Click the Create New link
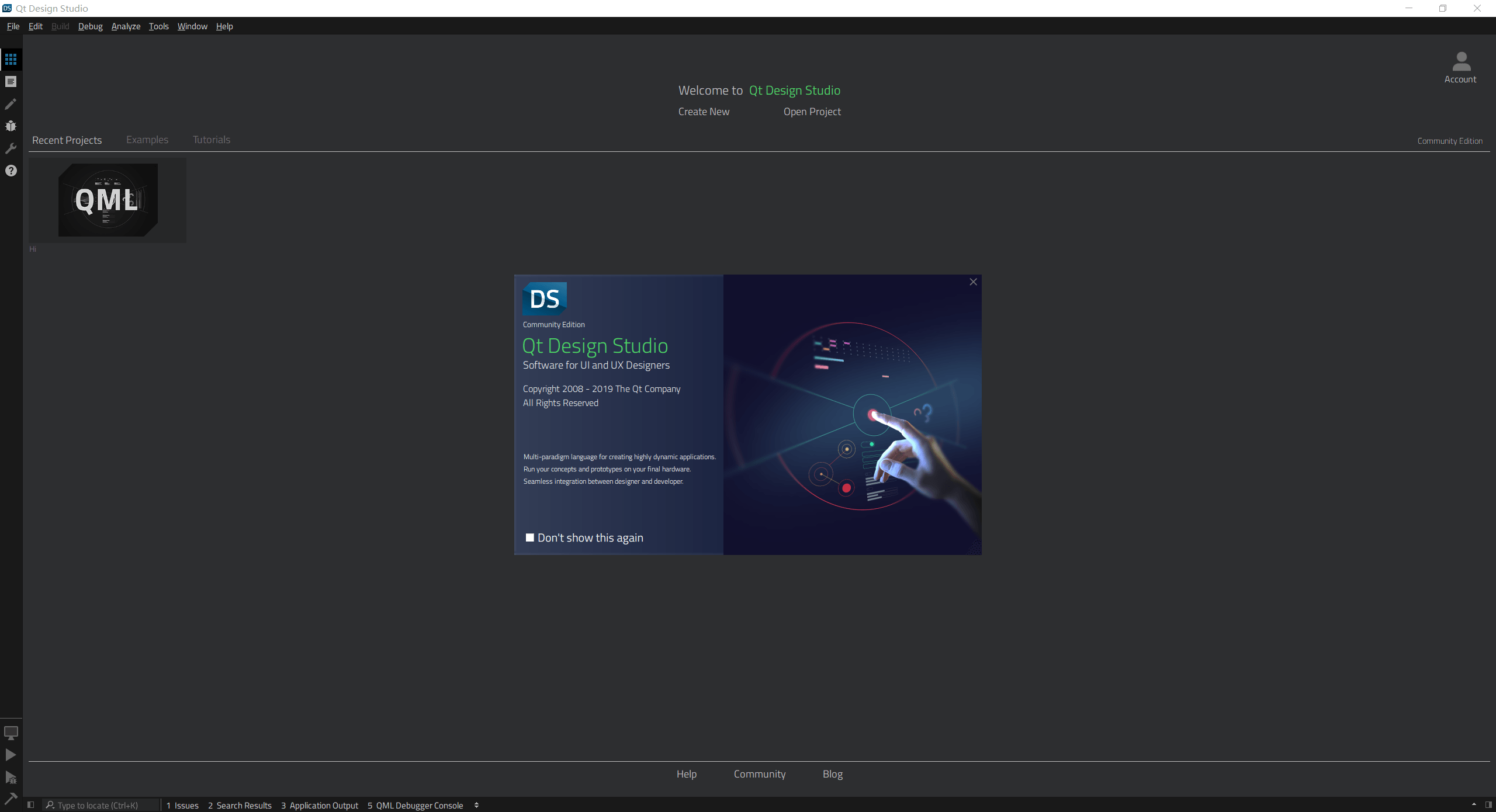1496x812 pixels. pyautogui.click(x=704, y=112)
